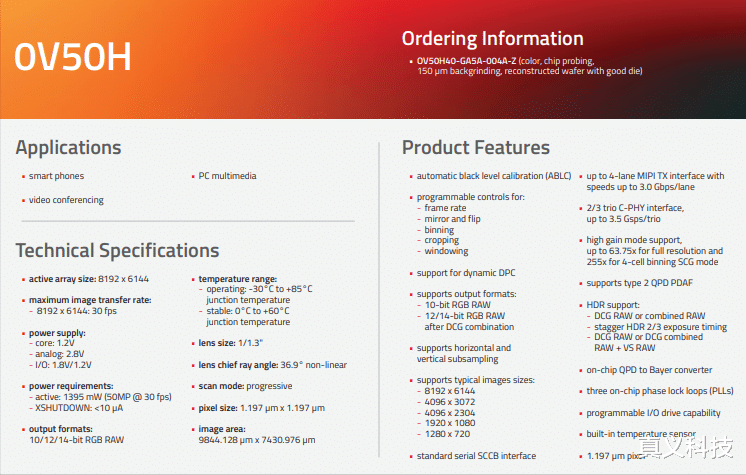Click 'supports output formats:' feature
The image size is (746, 475).
click(466, 294)
